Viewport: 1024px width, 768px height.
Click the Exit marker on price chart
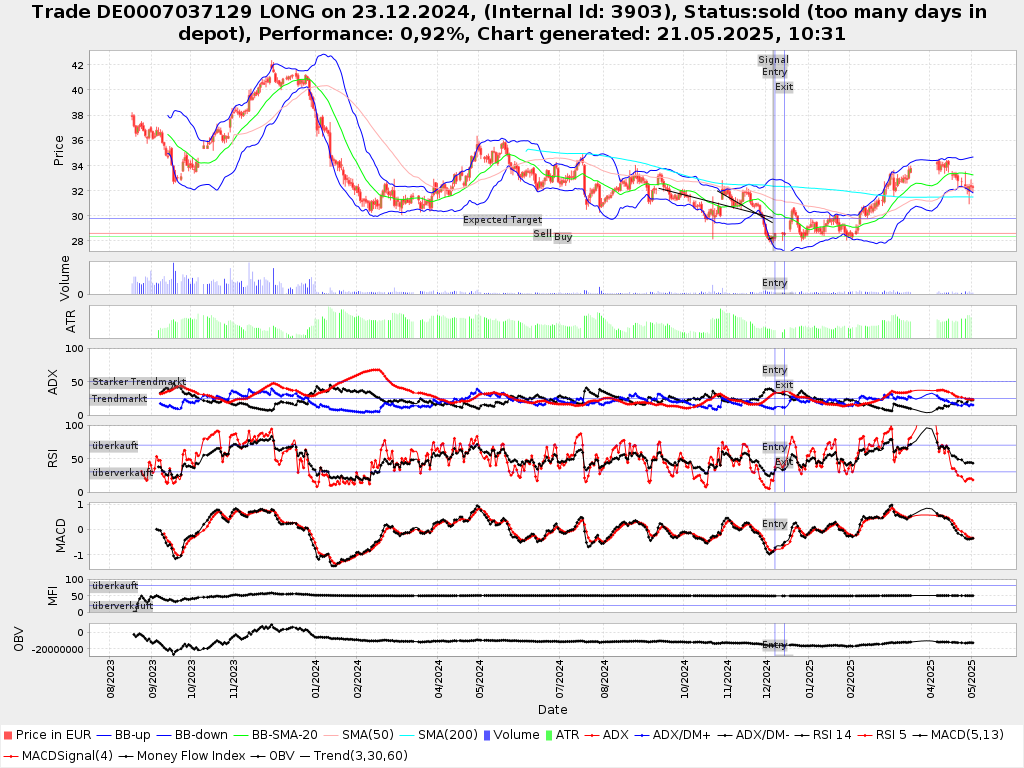point(784,87)
